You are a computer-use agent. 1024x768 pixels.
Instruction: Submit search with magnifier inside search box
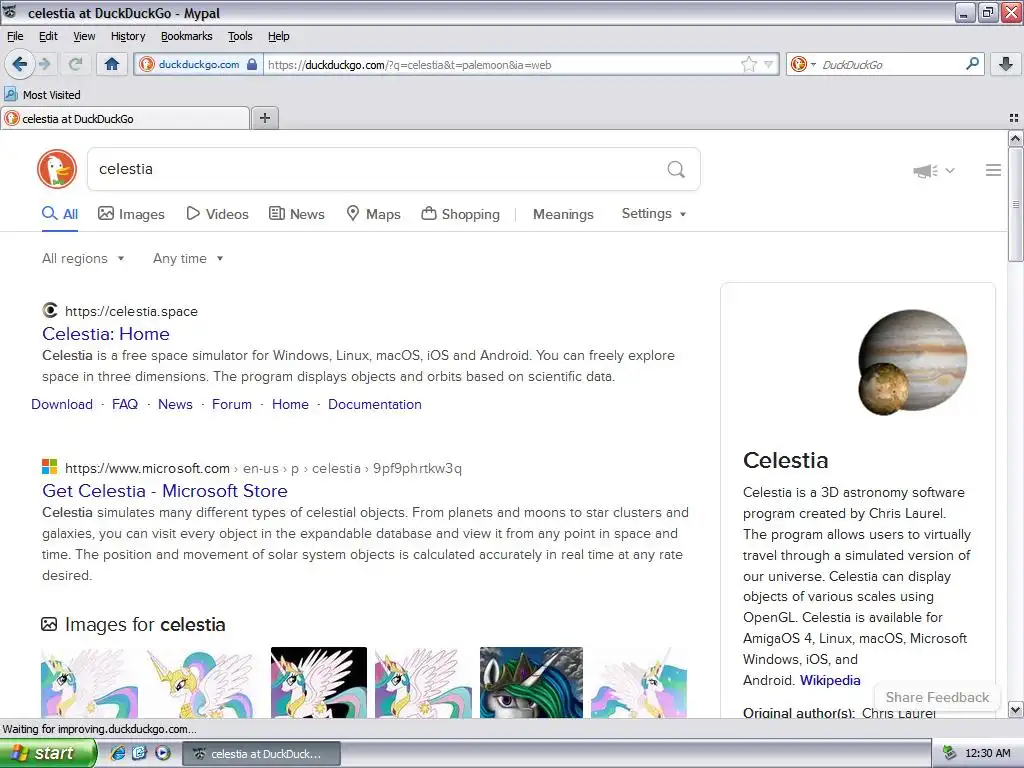pyautogui.click(x=676, y=170)
